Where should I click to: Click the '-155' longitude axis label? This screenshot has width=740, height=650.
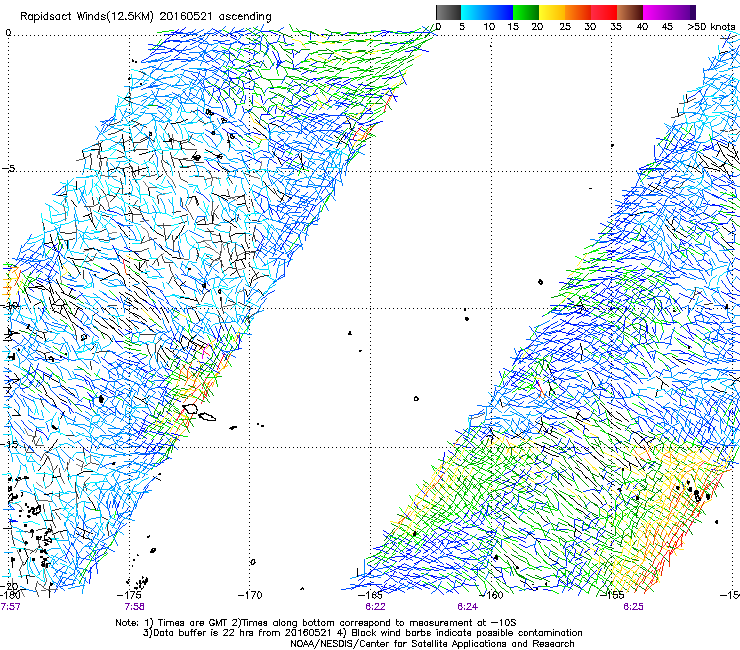pos(612,595)
